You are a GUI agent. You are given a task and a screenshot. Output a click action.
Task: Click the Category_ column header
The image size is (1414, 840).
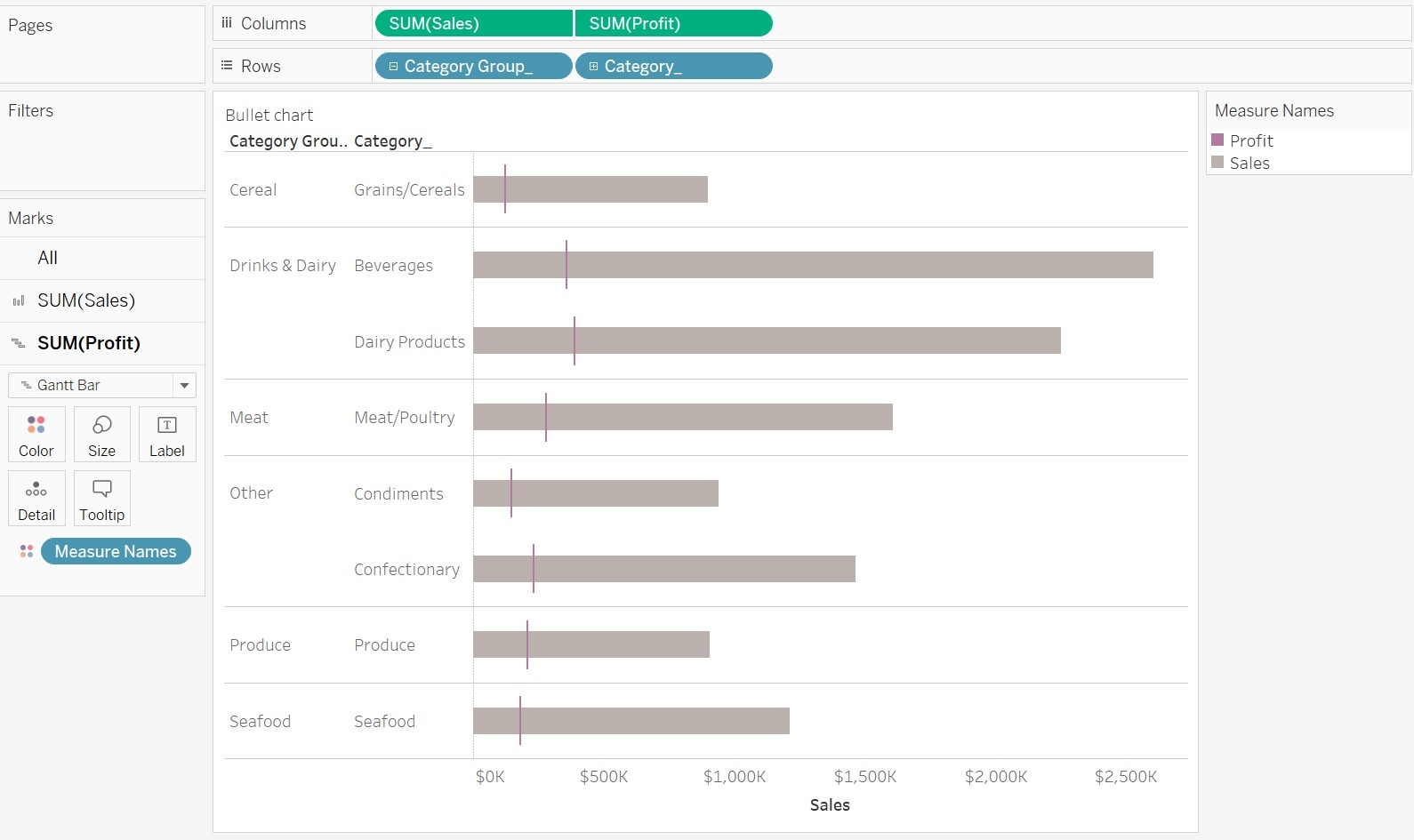(392, 141)
